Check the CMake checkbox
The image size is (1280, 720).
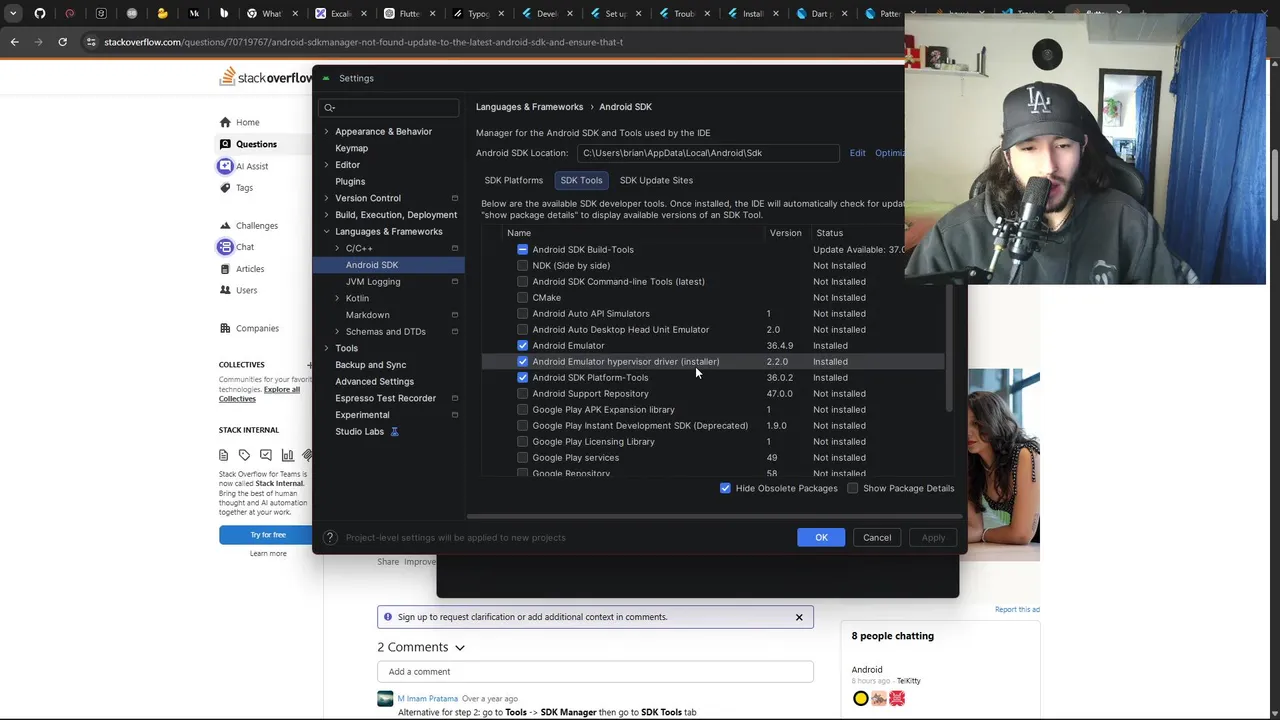tap(522, 298)
